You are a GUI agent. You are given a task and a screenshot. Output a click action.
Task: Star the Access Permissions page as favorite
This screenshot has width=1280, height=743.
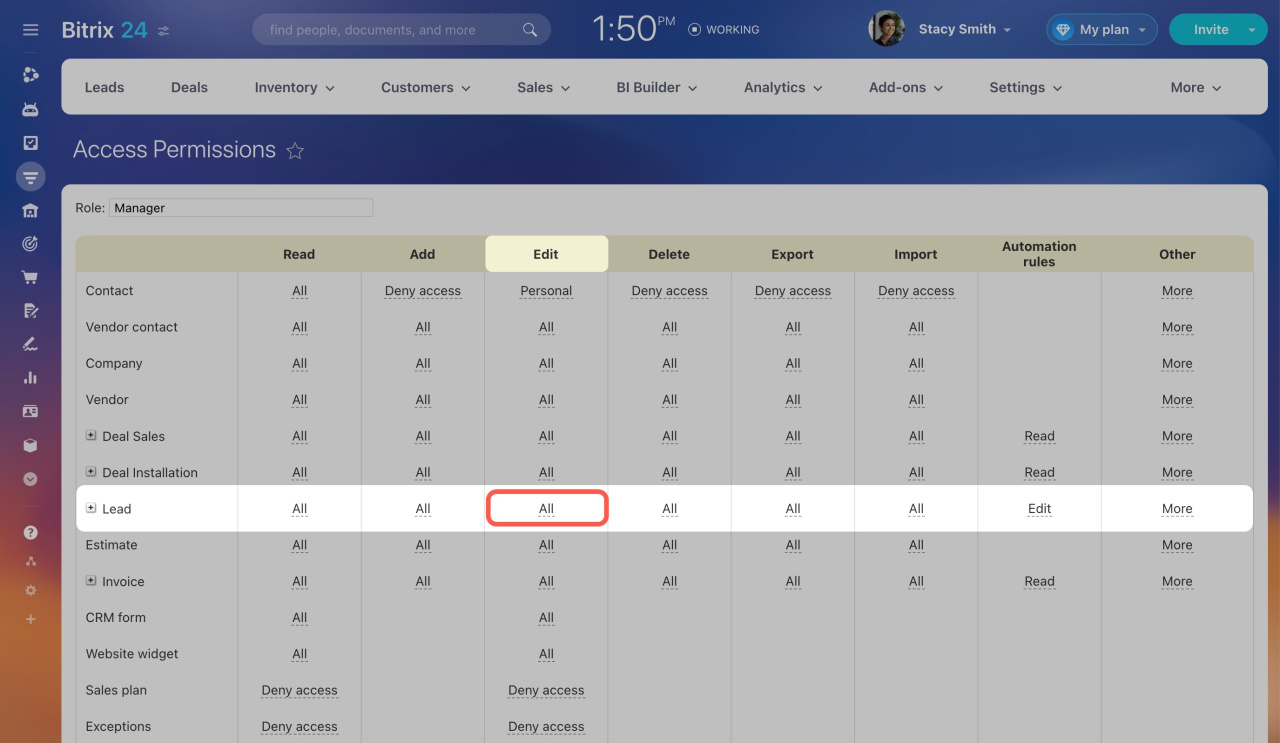tap(295, 151)
